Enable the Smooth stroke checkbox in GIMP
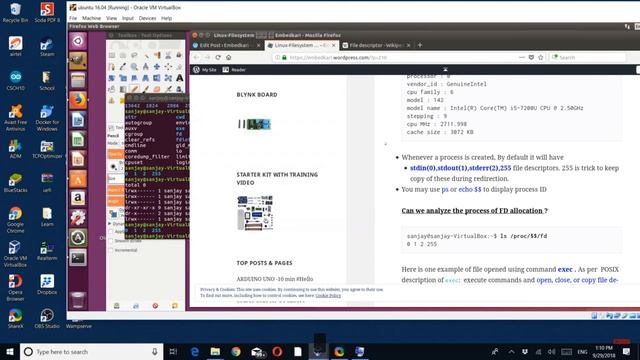This screenshot has height=360, width=640. 111,240
